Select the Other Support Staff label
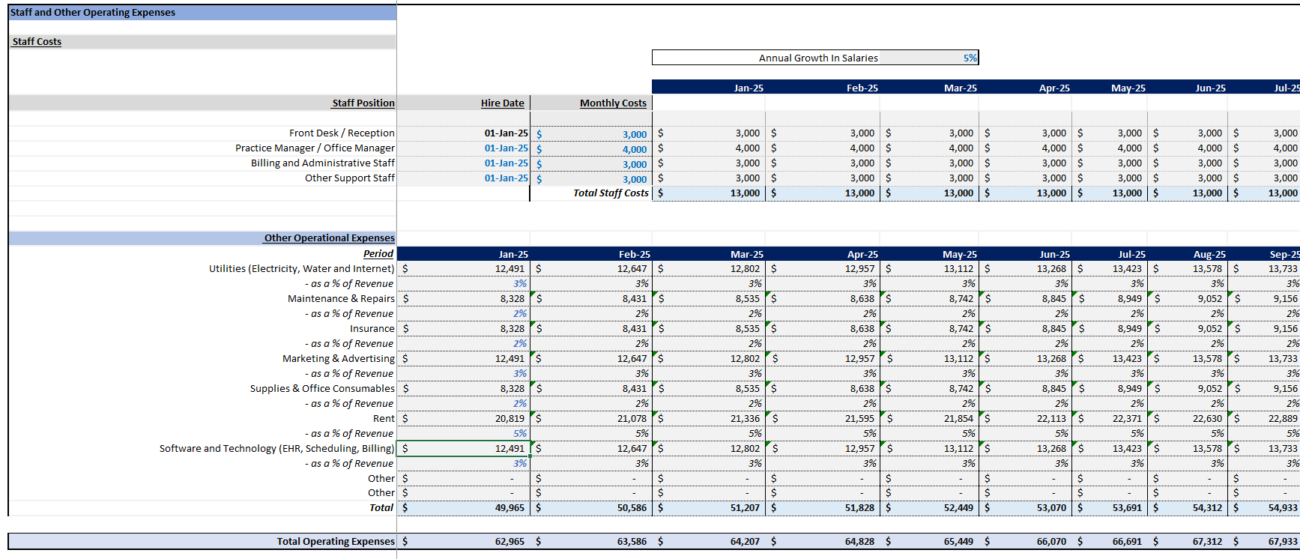The width and height of the screenshot is (1300, 559). (350, 178)
